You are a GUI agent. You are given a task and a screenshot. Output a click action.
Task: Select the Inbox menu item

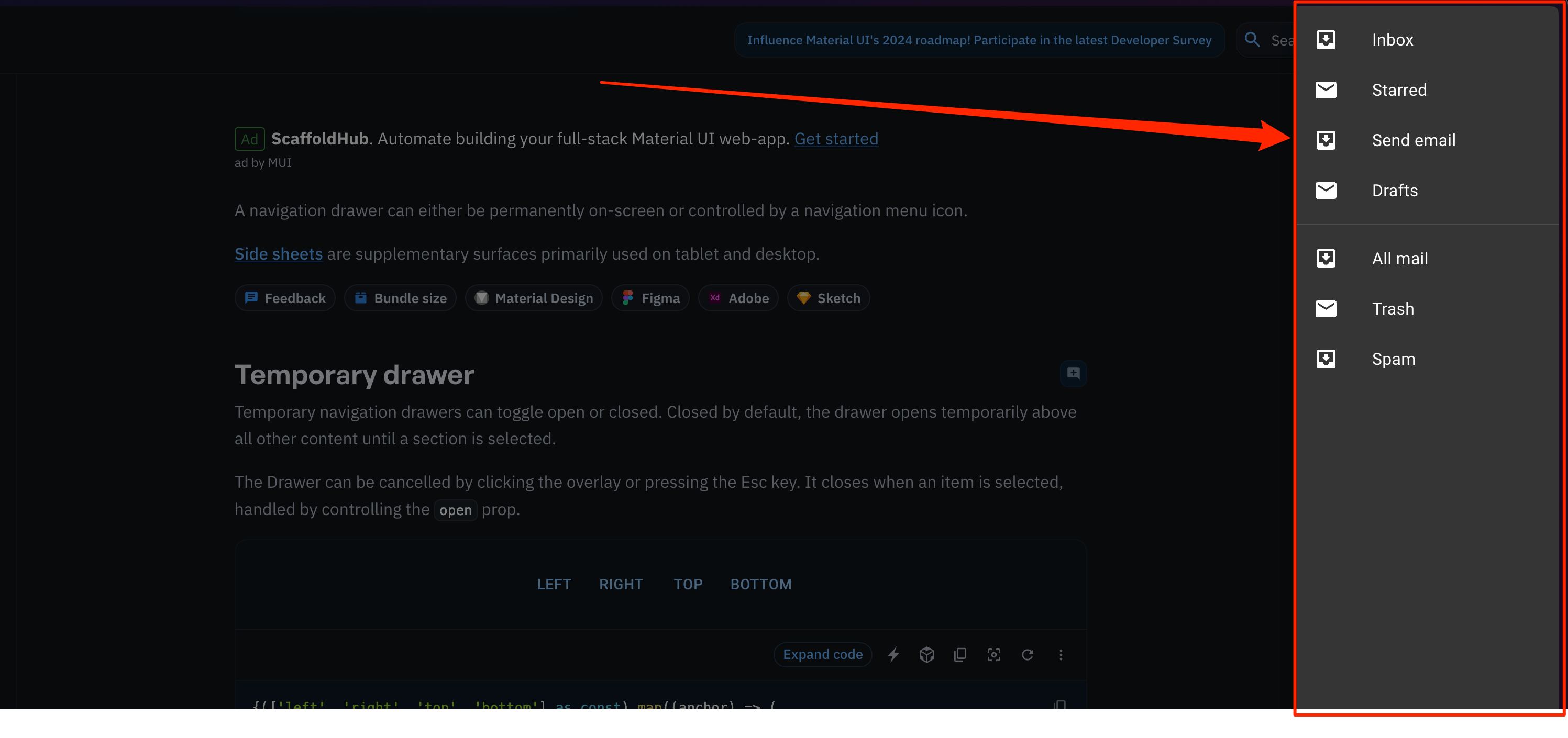coord(1393,40)
